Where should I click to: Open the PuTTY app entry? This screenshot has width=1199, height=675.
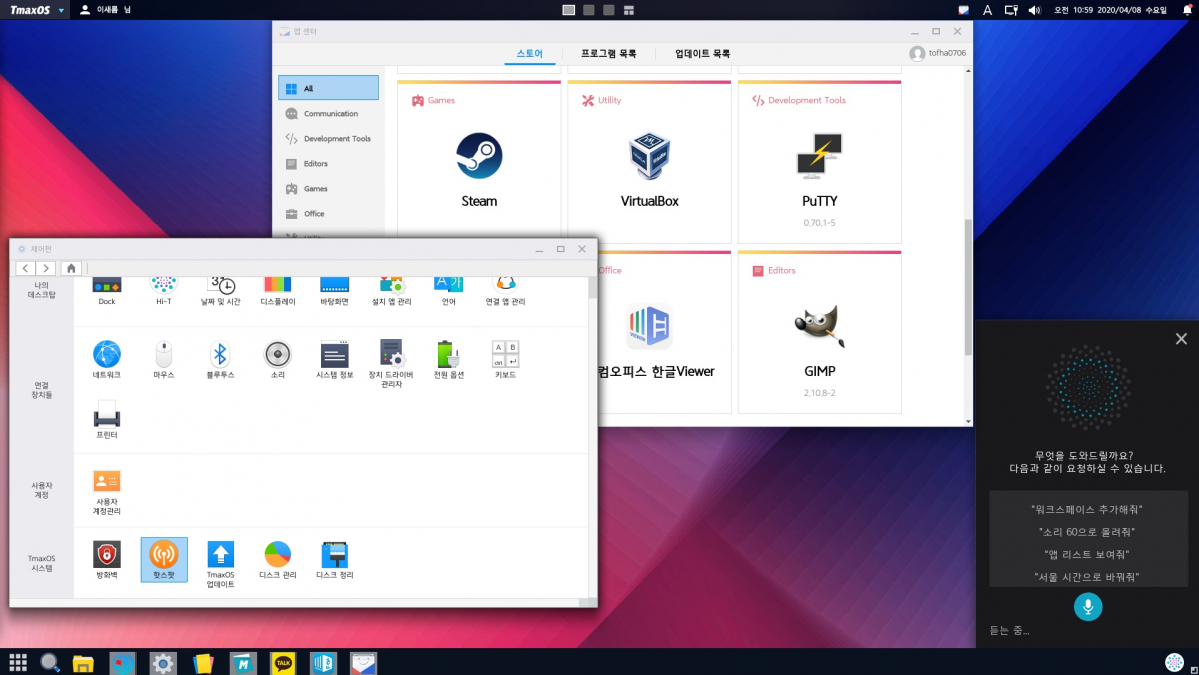[x=819, y=157]
